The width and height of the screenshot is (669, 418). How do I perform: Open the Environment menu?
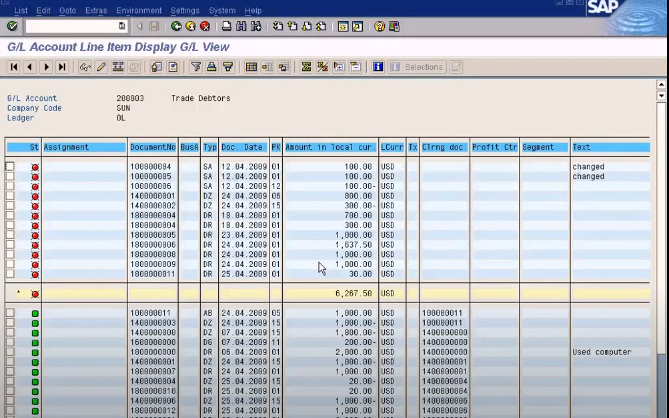[x=139, y=10]
